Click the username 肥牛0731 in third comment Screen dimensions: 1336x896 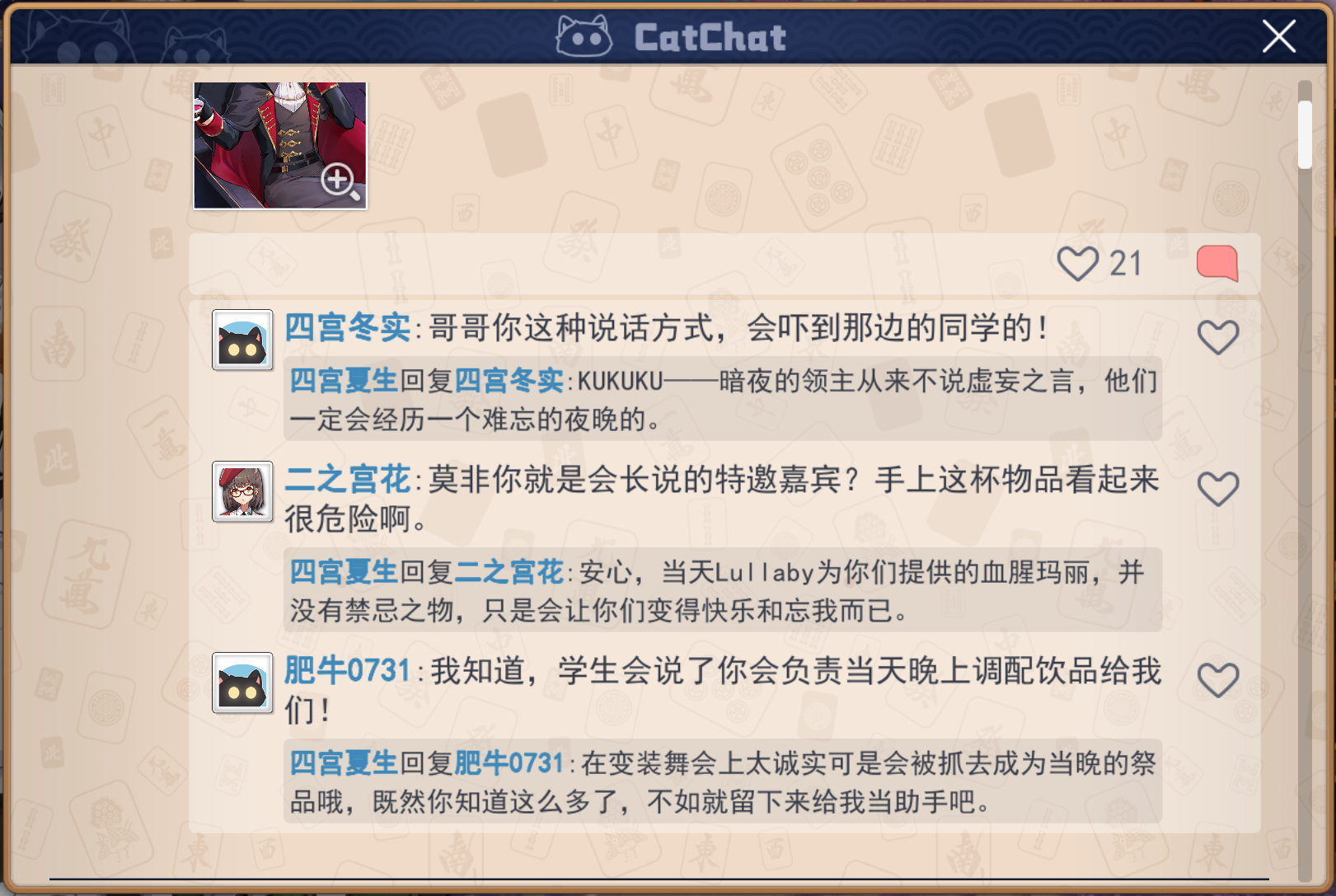pyautogui.click(x=347, y=670)
